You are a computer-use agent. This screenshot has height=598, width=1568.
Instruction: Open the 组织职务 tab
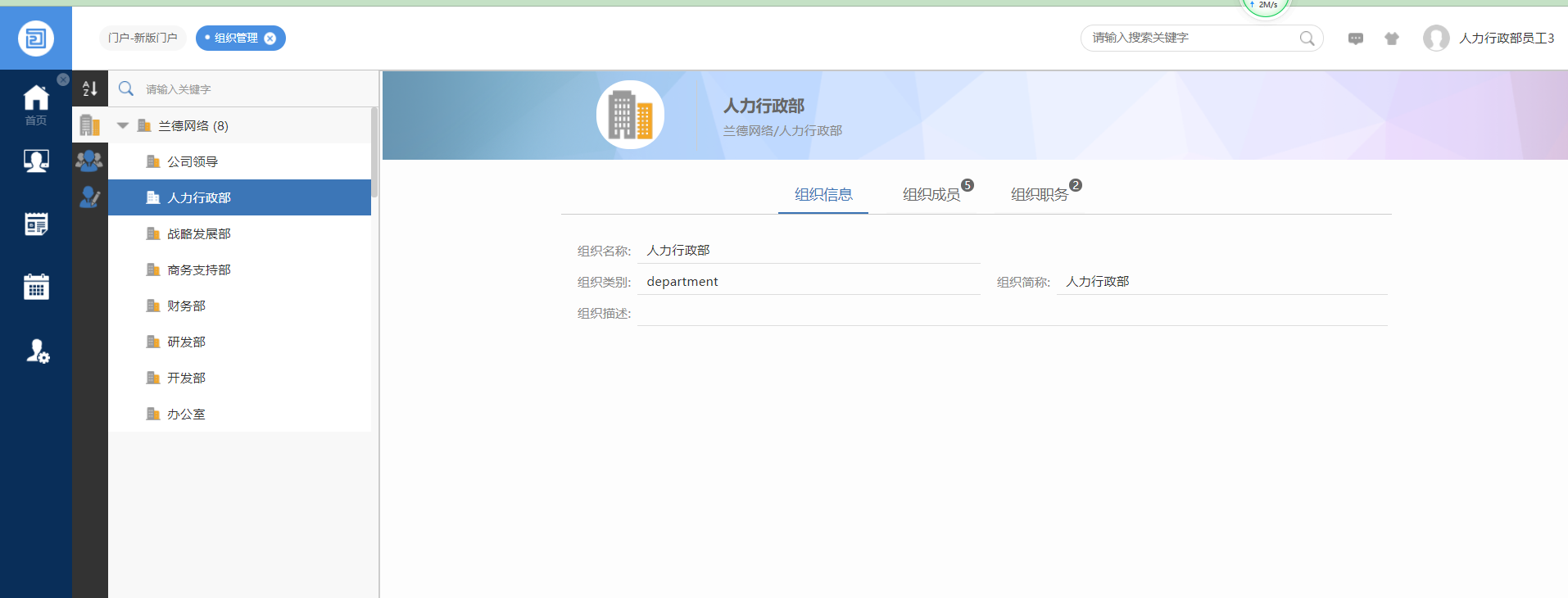1039,194
